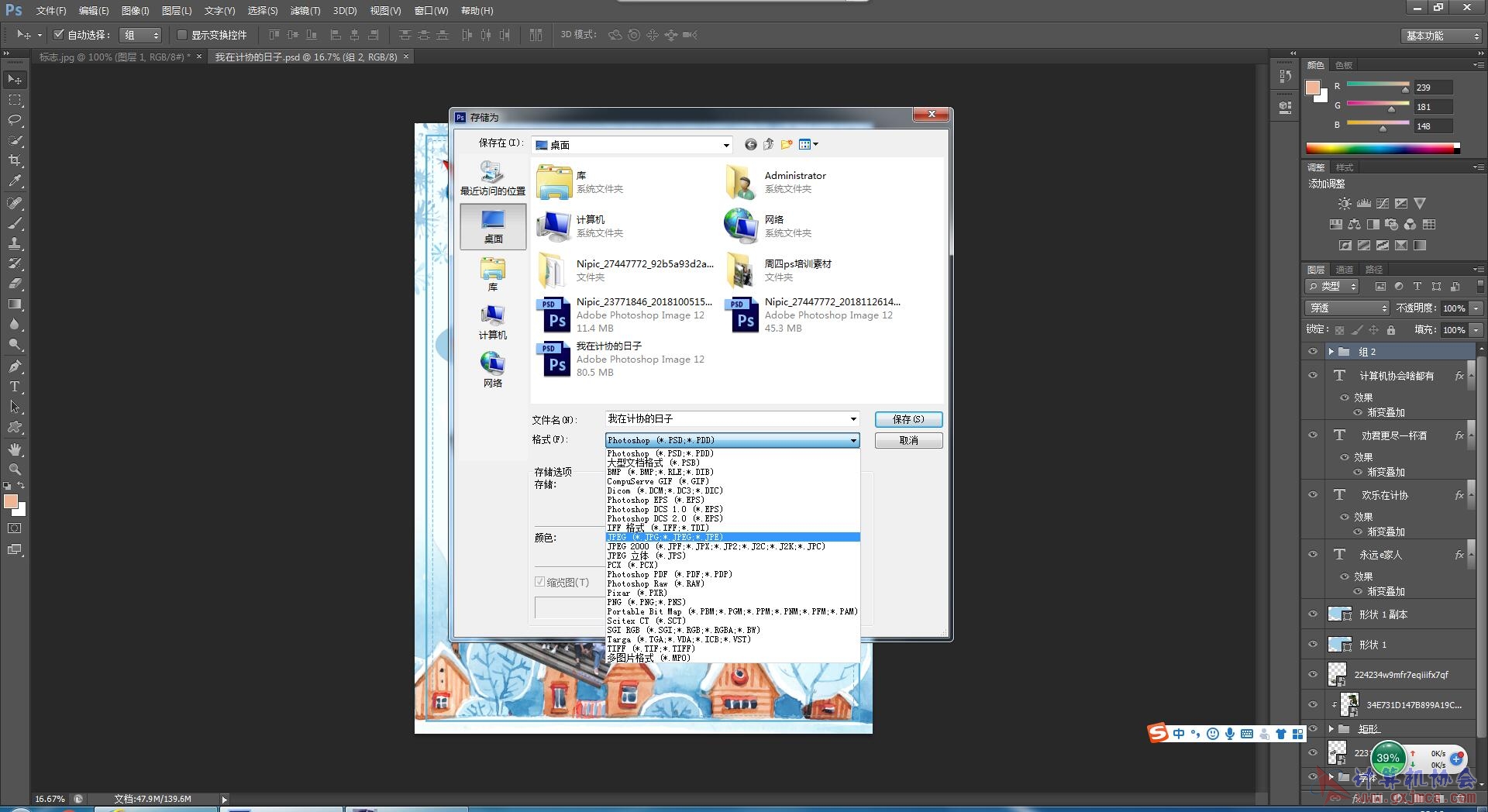Switch to the 通道 panel tab
Viewport: 1488px width, 812px height.
[x=1344, y=270]
